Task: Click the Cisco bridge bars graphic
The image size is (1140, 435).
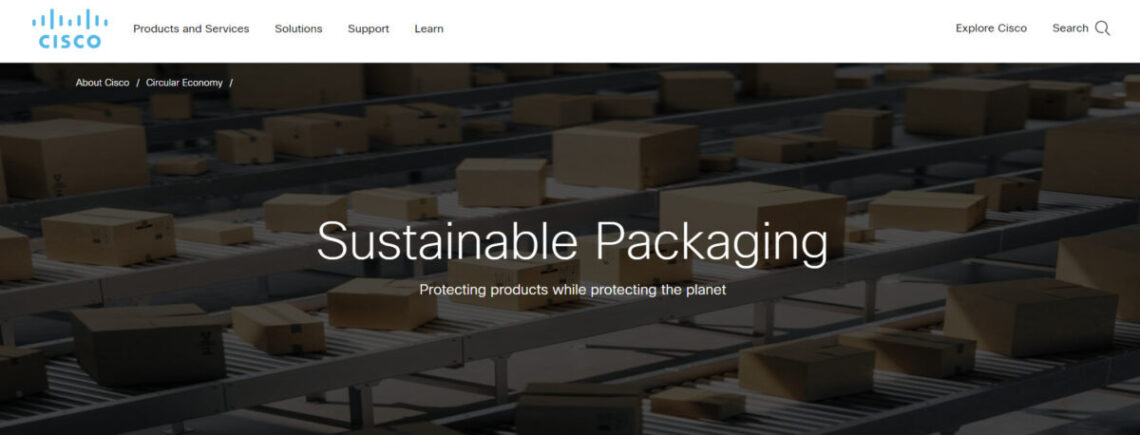Action: pyautogui.click(x=70, y=20)
